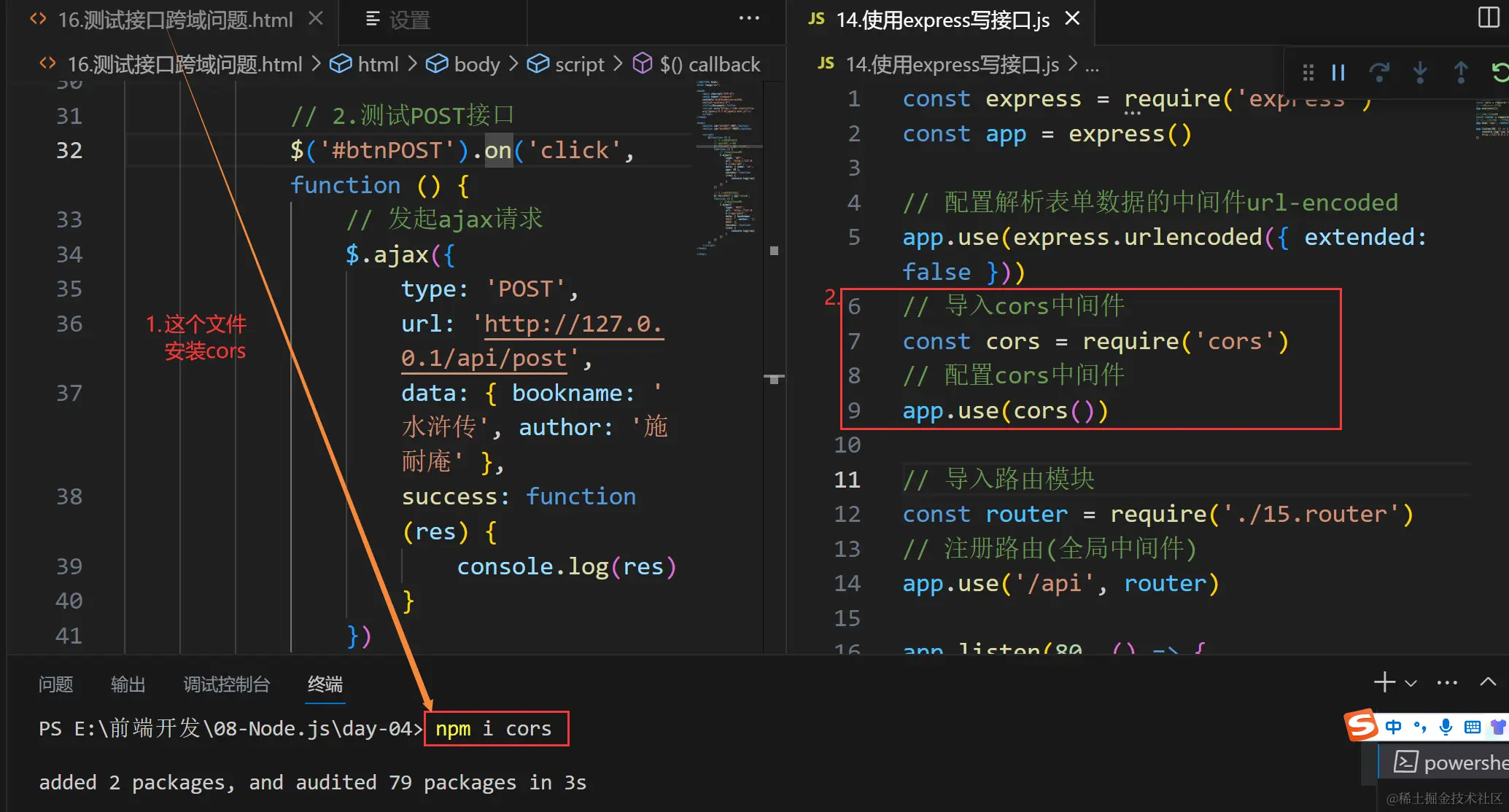Create new terminal with plus icon
This screenshot has width=1509, height=812.
pos(1384,682)
